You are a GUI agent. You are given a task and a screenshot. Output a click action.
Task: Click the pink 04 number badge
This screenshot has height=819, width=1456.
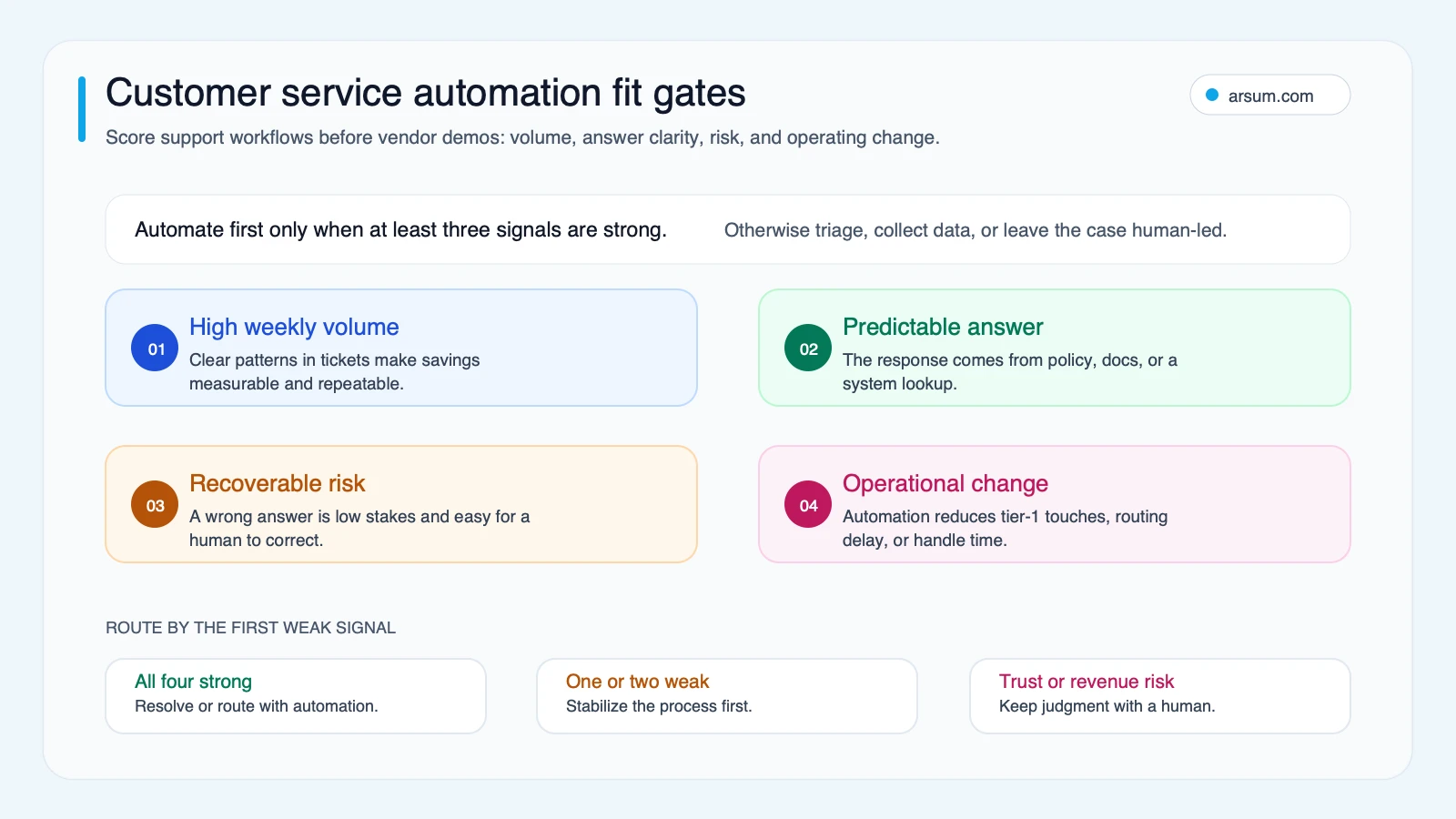point(808,504)
